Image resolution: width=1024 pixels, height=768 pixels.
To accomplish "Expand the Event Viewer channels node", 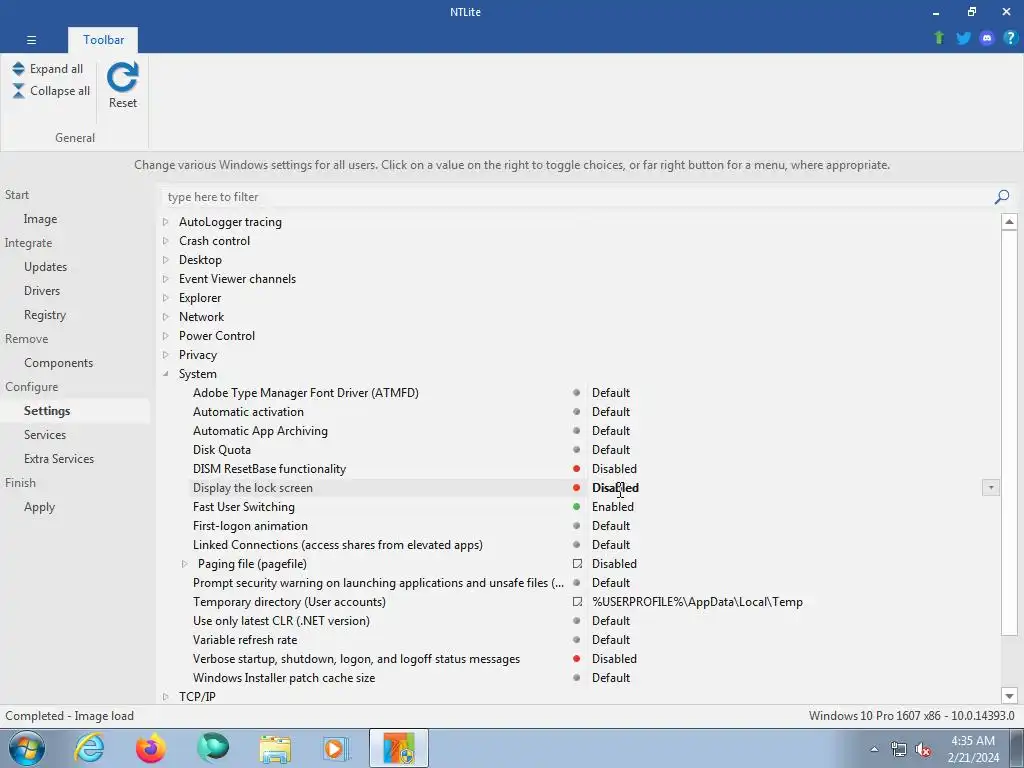I will coord(166,279).
